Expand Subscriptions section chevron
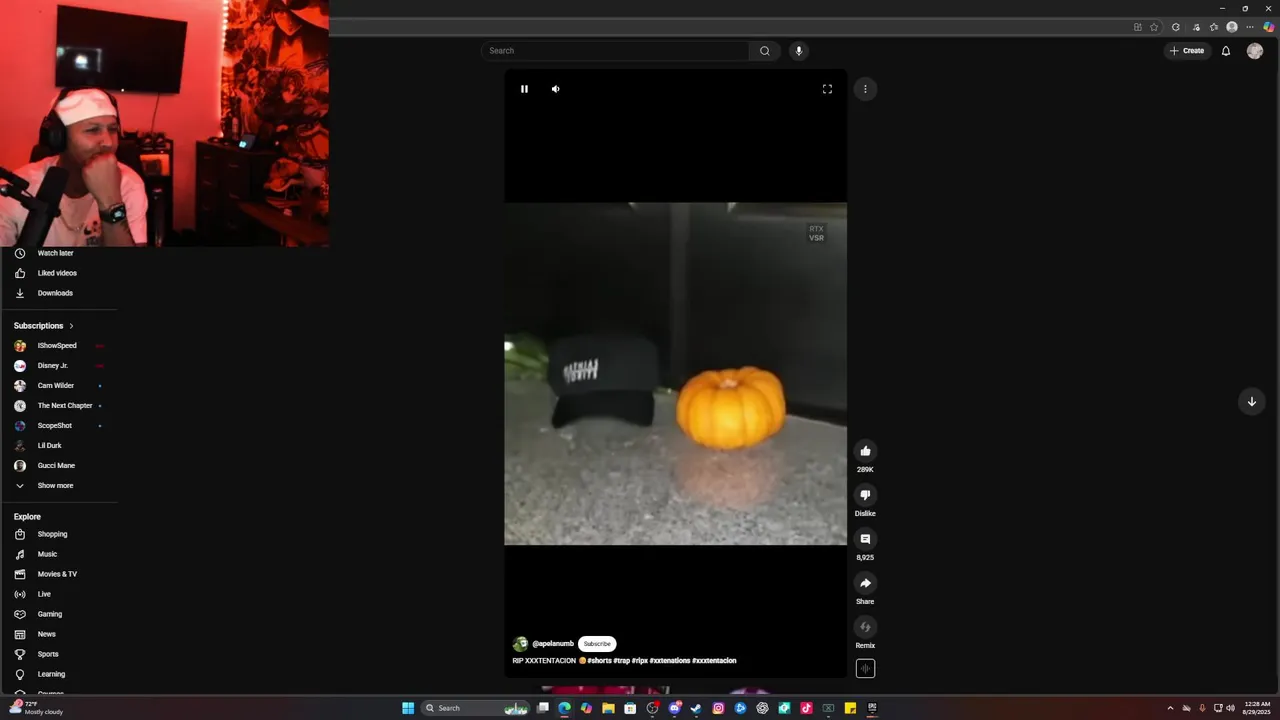The width and height of the screenshot is (1280, 720). [71, 326]
